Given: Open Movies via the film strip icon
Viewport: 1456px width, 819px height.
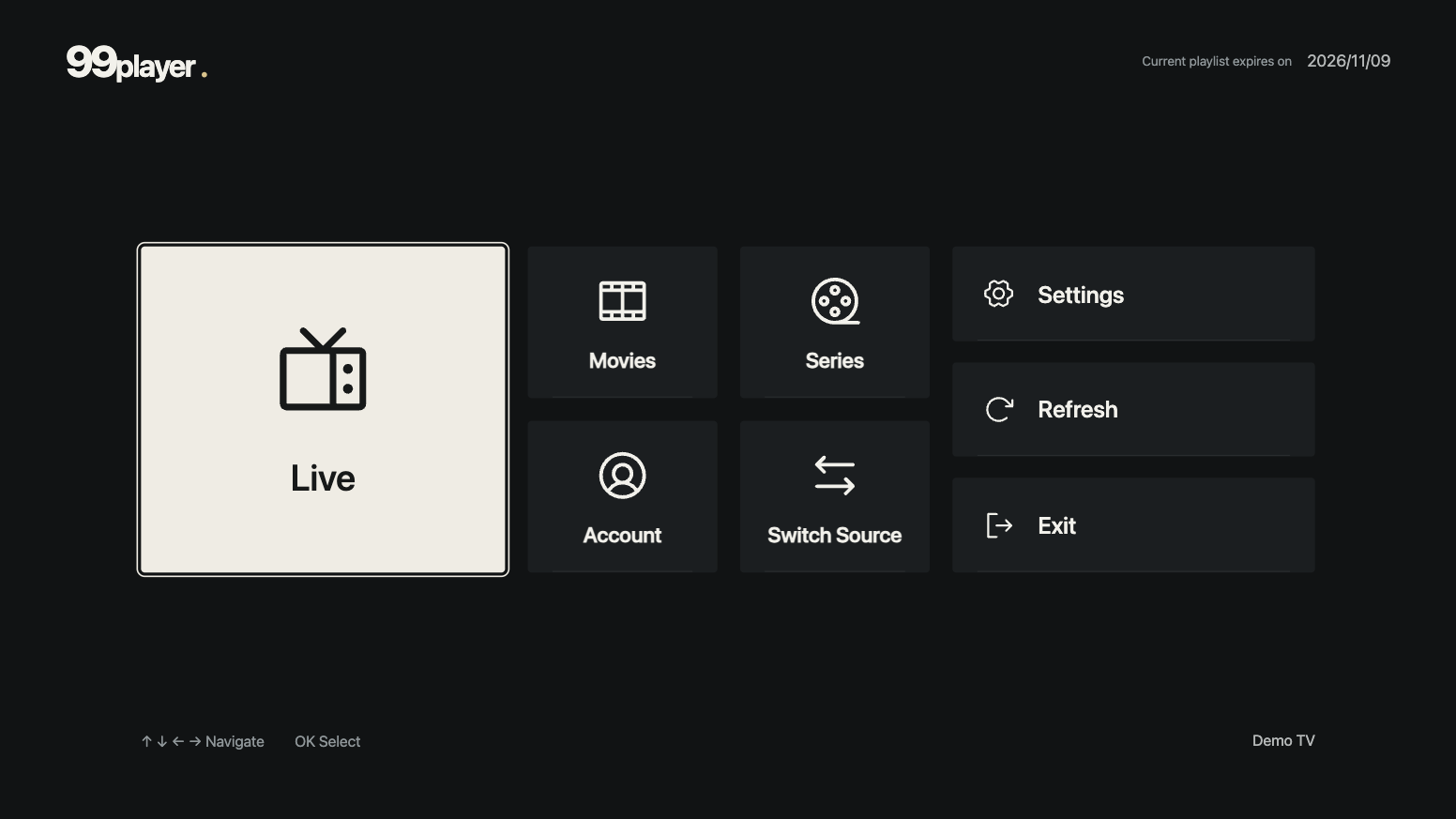Looking at the screenshot, I should click(622, 301).
